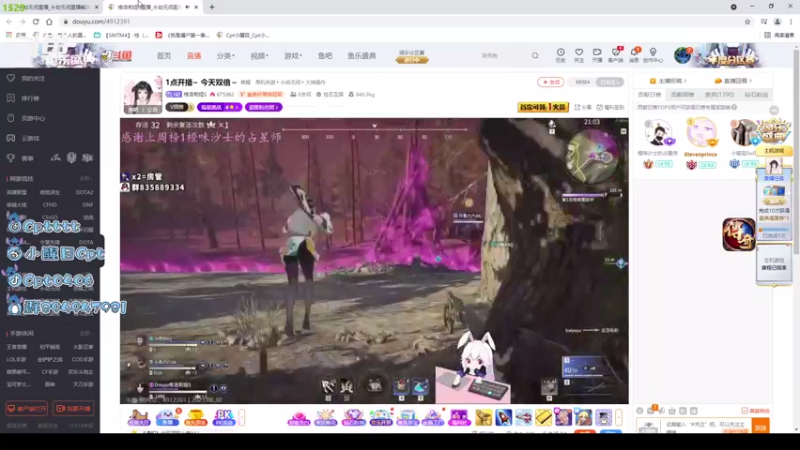Bookmark this page with the star icon

pos(747,21)
